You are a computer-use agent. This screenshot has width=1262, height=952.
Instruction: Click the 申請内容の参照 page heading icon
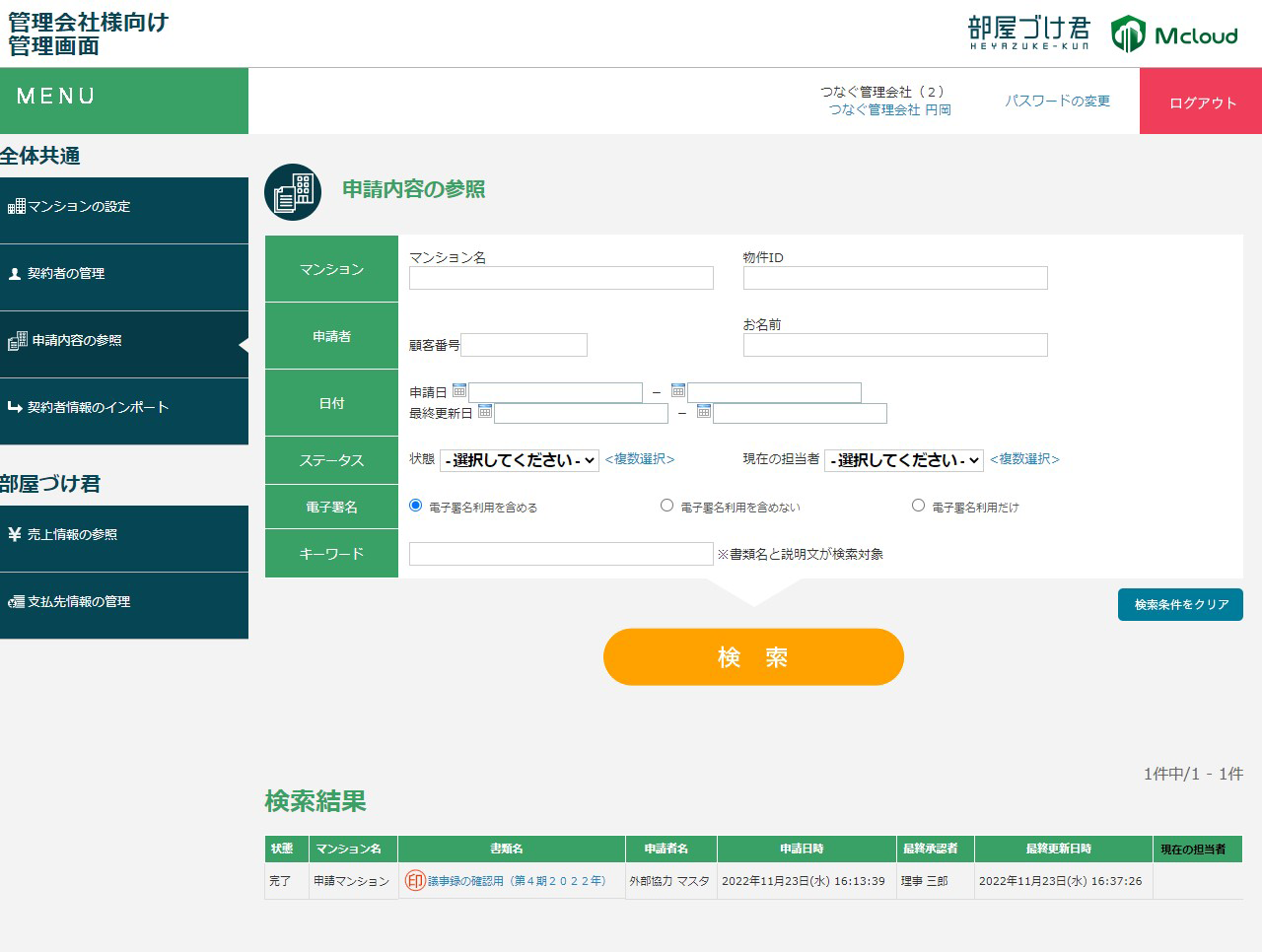tap(293, 192)
